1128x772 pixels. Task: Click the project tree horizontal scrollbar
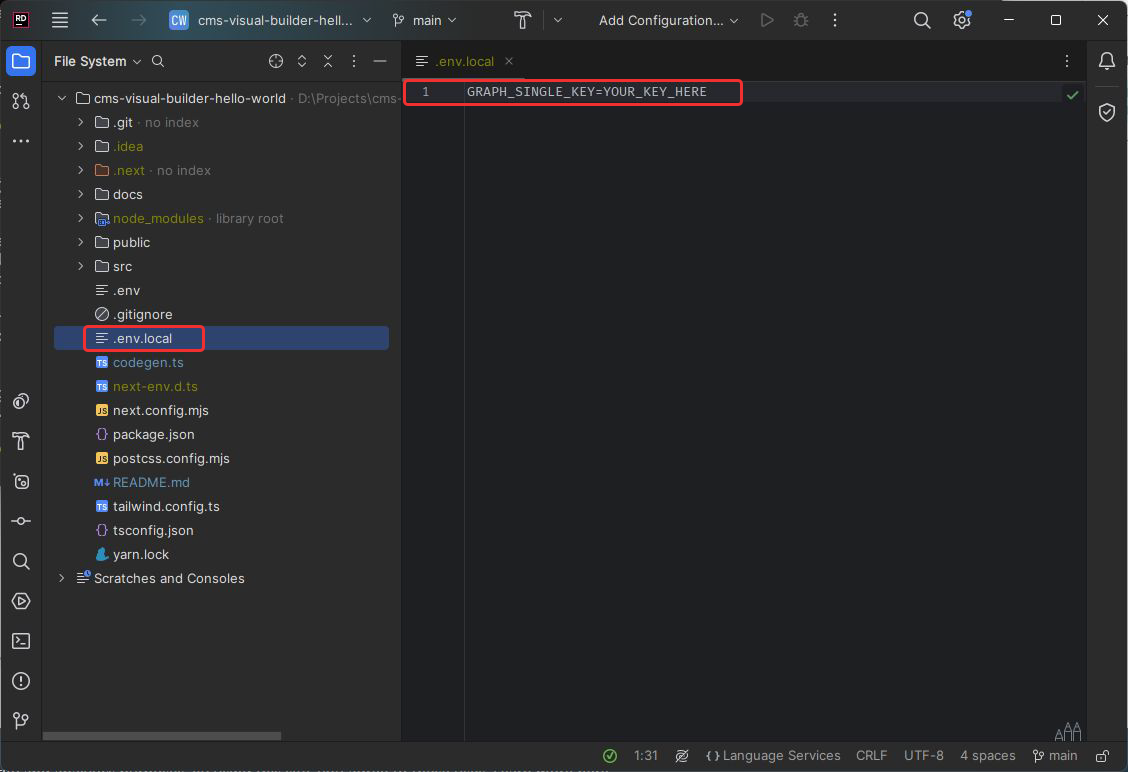(162, 735)
